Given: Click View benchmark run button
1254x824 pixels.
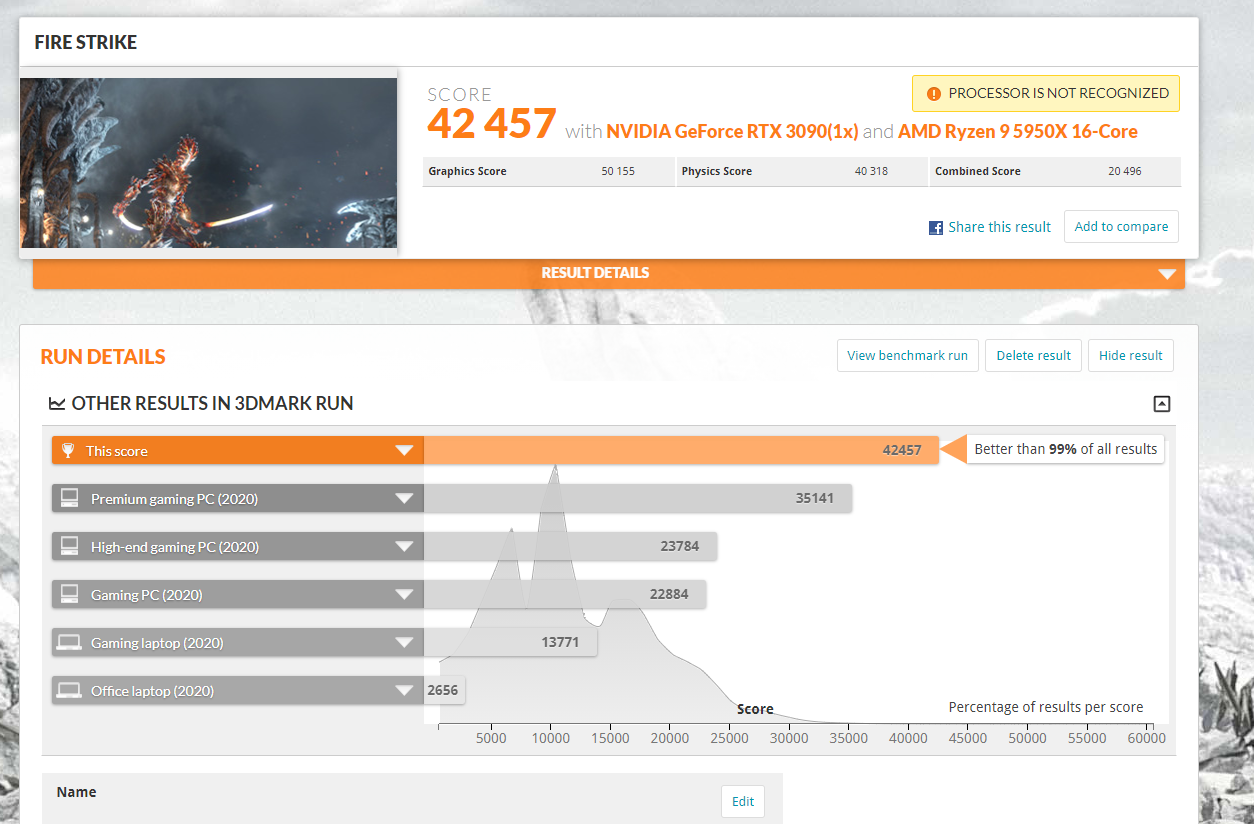Looking at the screenshot, I should [x=907, y=355].
